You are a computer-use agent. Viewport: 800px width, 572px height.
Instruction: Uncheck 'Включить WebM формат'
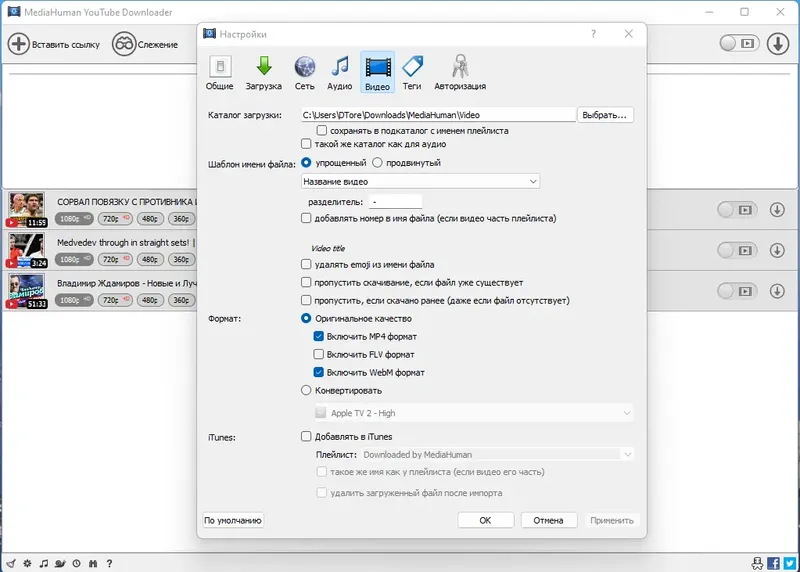318,372
